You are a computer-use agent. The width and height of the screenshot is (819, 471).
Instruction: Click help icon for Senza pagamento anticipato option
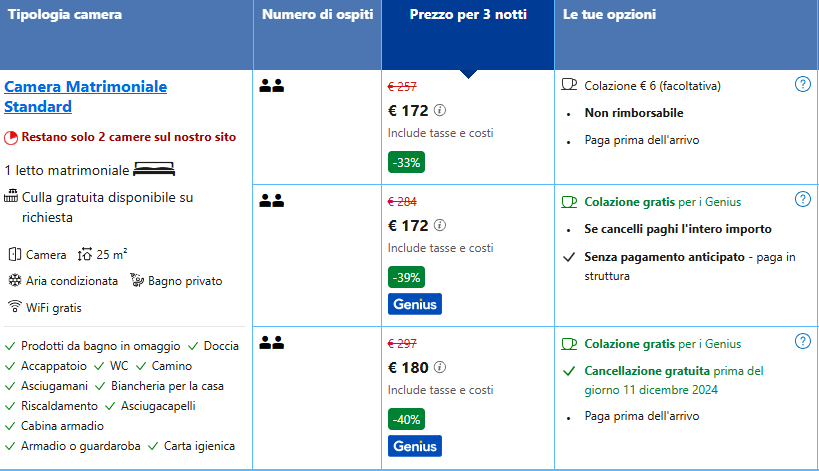[802, 199]
